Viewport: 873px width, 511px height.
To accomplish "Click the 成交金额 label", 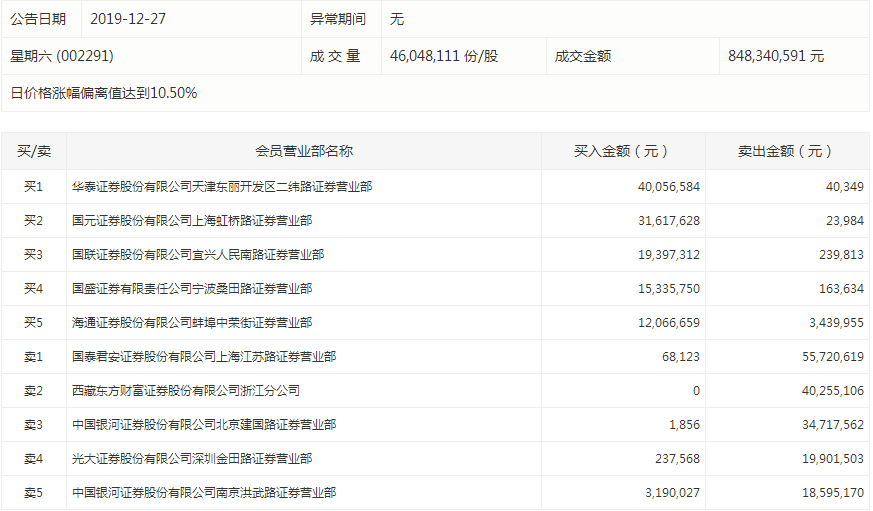I will pos(583,56).
